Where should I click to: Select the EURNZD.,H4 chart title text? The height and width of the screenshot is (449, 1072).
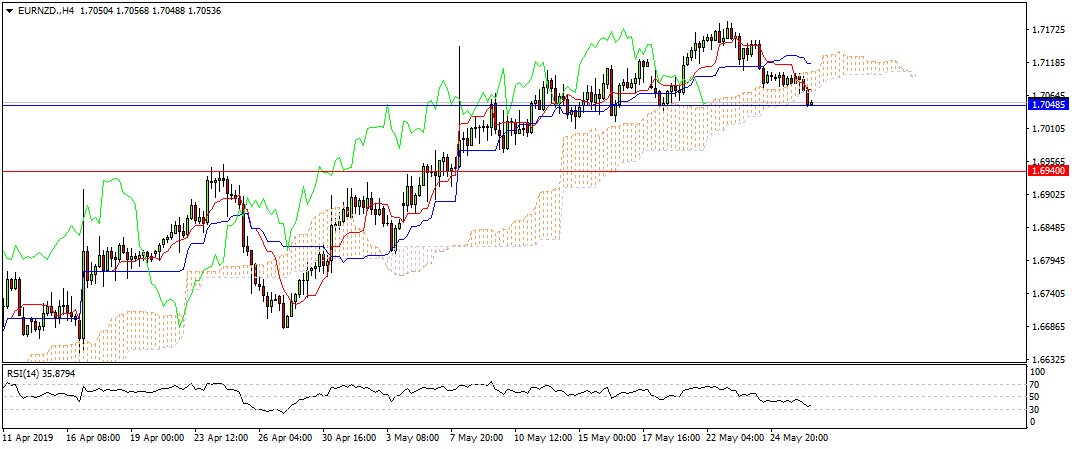pyautogui.click(x=46, y=10)
